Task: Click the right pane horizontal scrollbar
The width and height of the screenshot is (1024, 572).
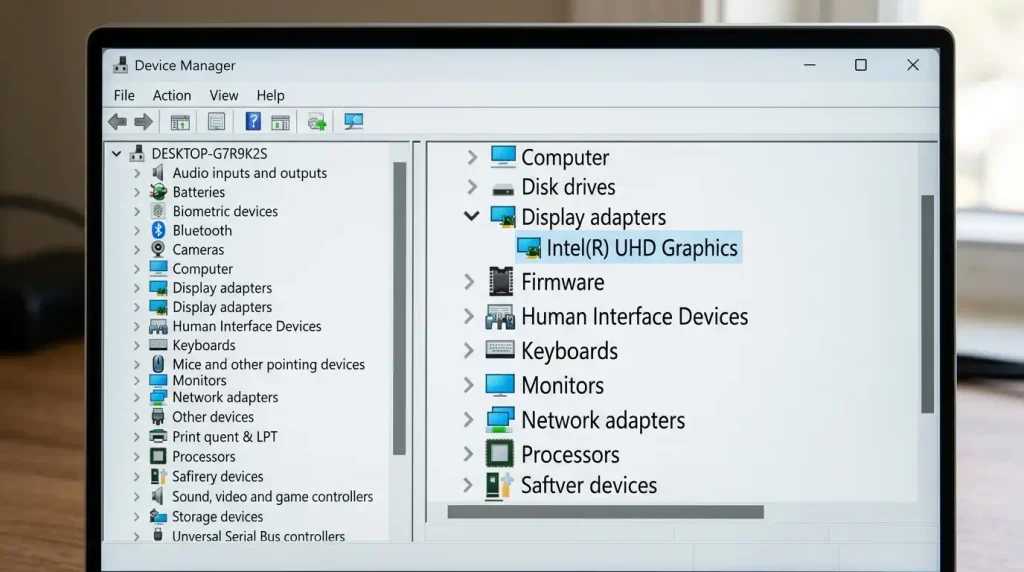Action: [605, 512]
